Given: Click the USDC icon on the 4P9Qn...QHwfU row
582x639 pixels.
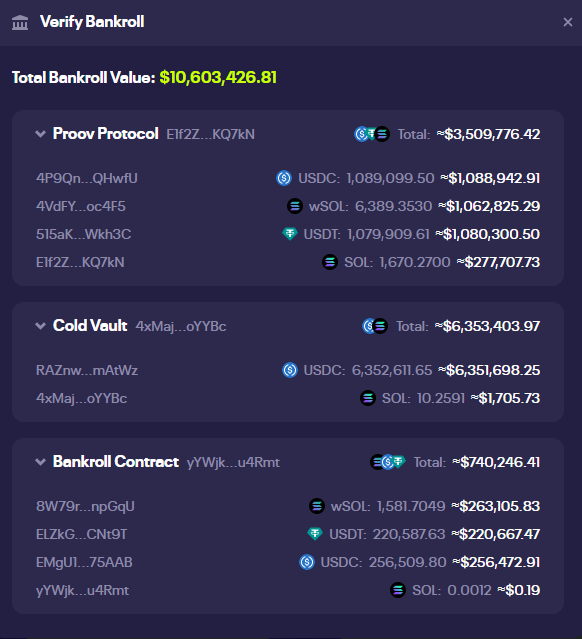Looking at the screenshot, I should pos(284,178).
